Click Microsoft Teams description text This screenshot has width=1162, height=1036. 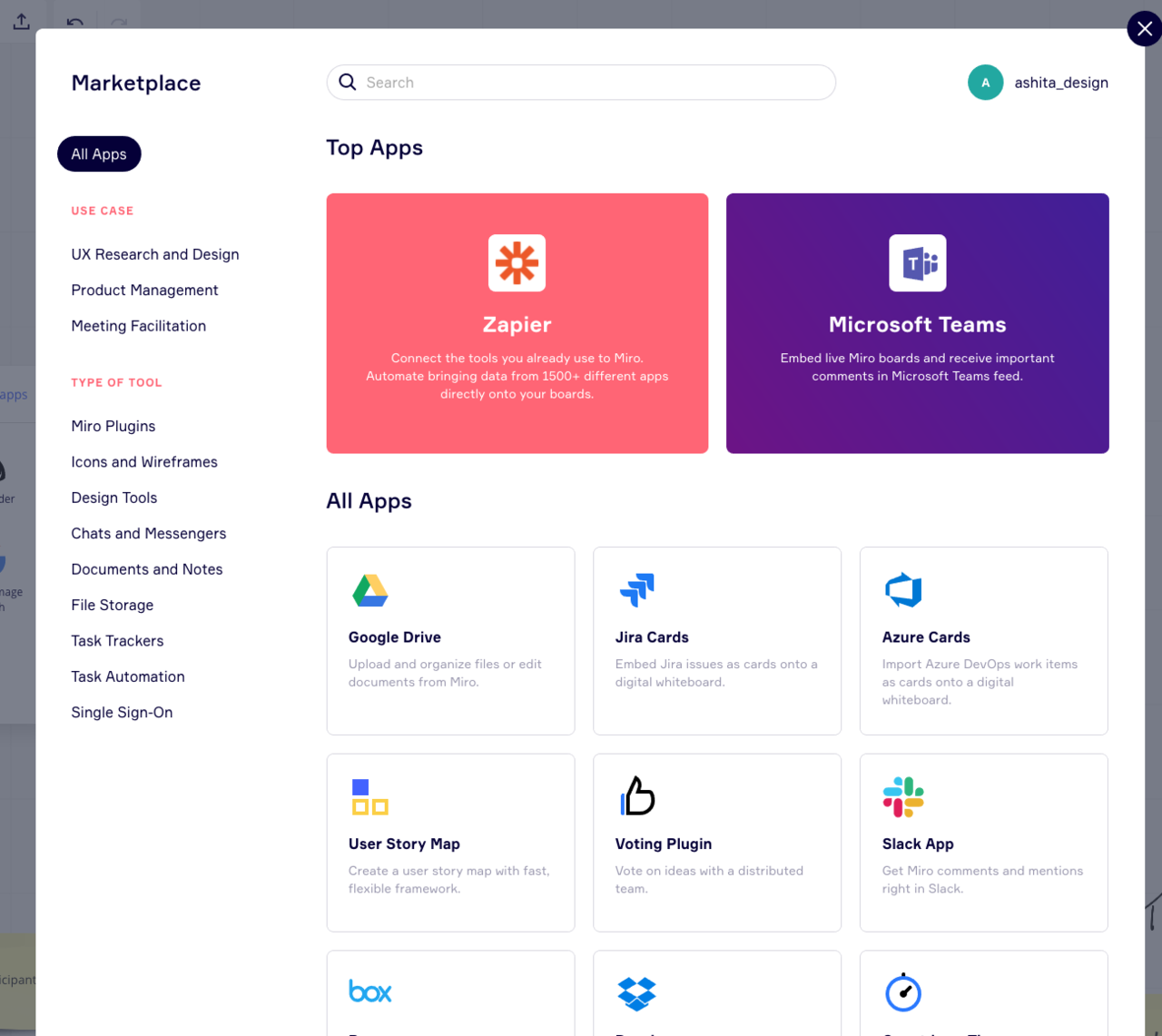pos(917,367)
